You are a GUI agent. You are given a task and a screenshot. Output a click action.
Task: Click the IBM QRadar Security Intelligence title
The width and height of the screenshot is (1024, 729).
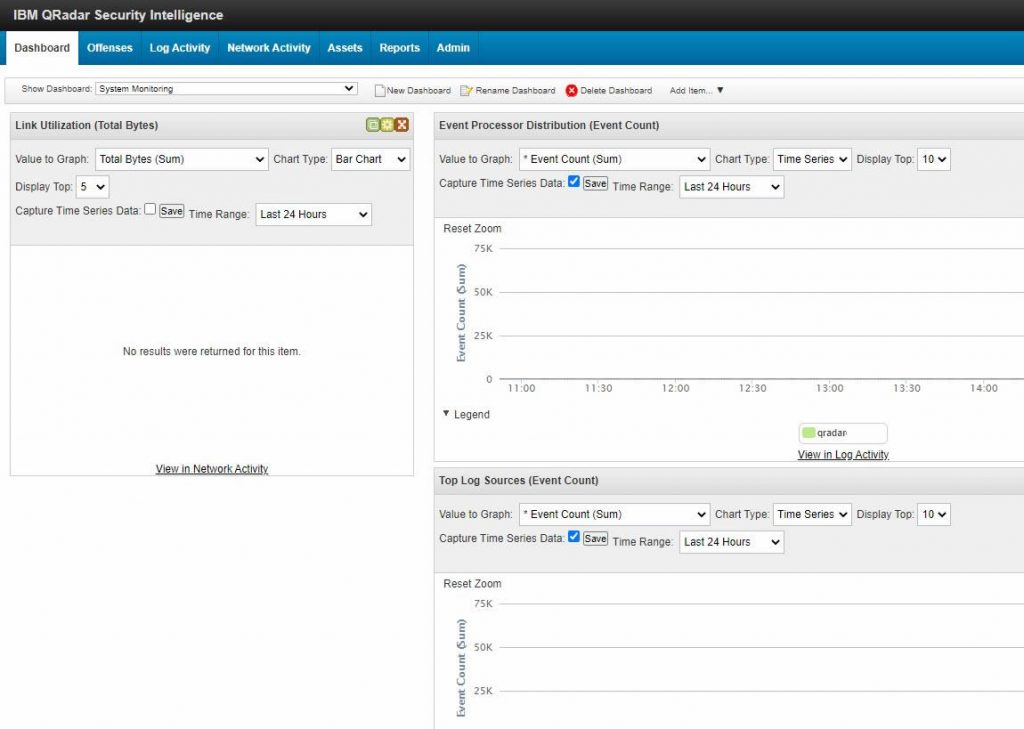118,15
